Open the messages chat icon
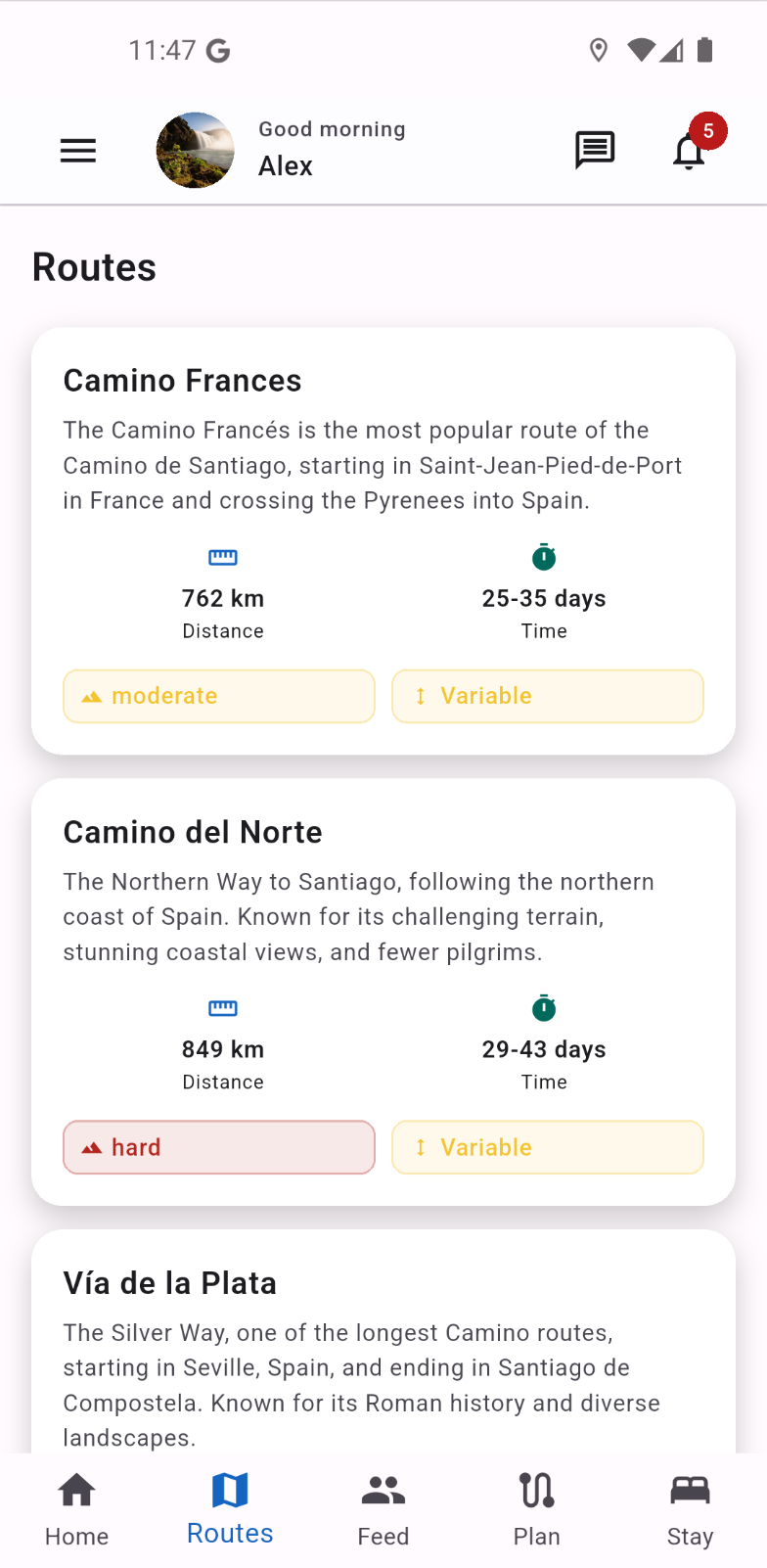Screen dimensions: 767x1568 [595, 151]
